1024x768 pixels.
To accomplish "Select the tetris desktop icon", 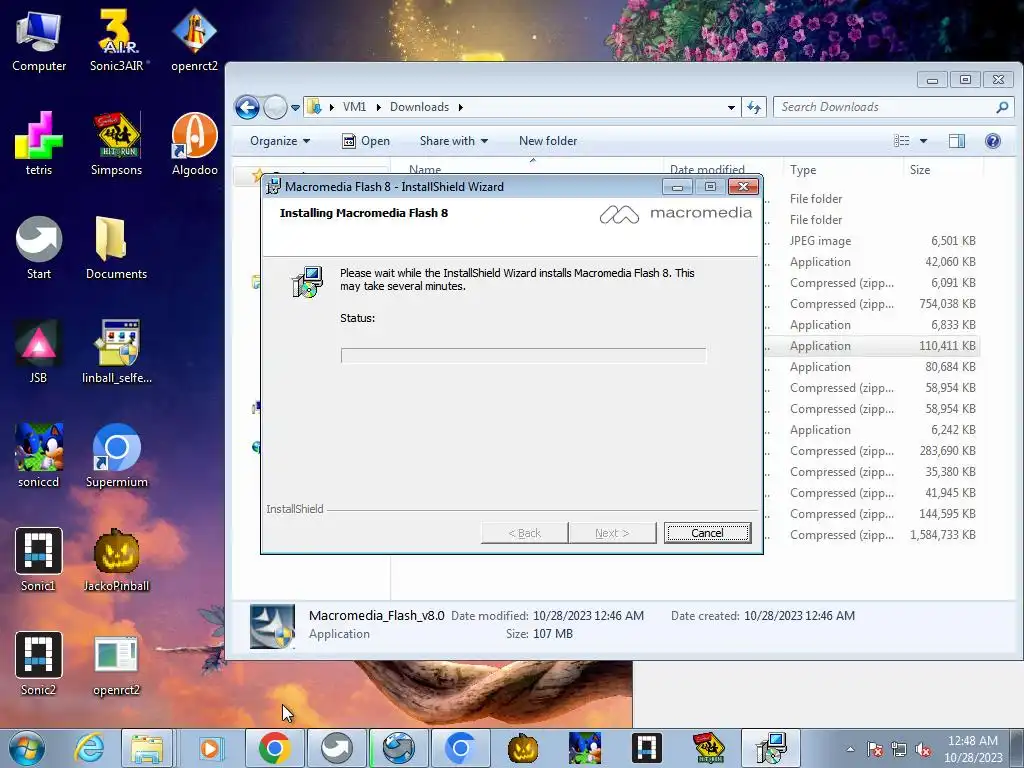I will (x=39, y=144).
